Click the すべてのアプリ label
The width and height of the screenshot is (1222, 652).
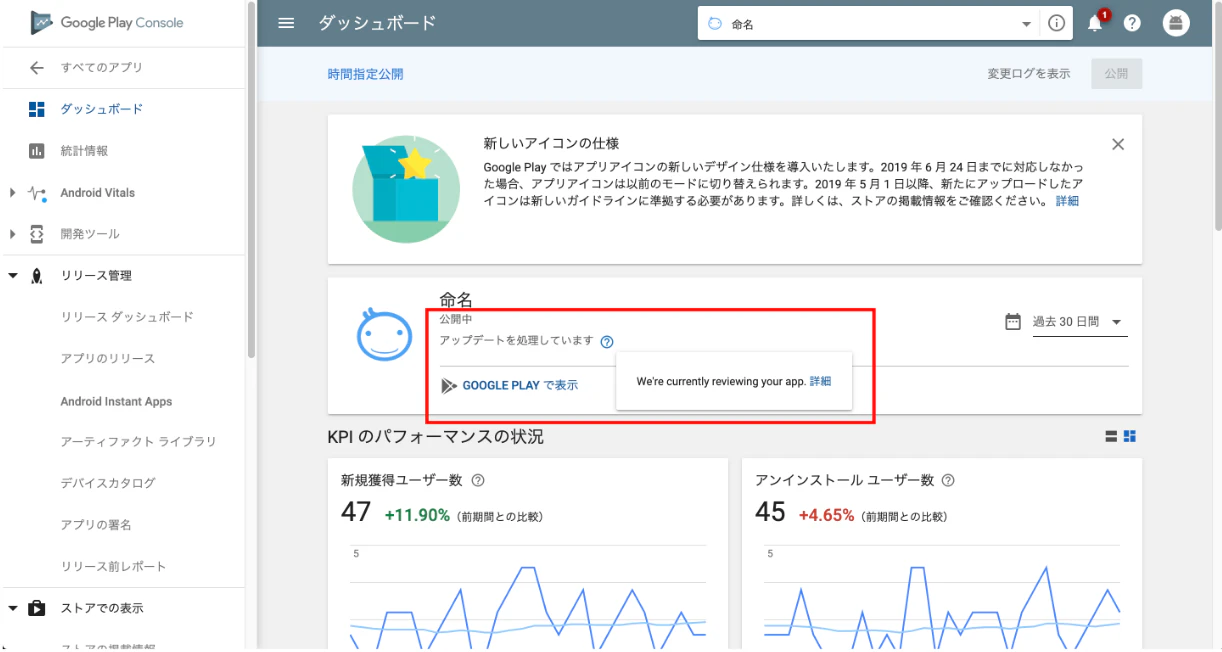coord(102,68)
